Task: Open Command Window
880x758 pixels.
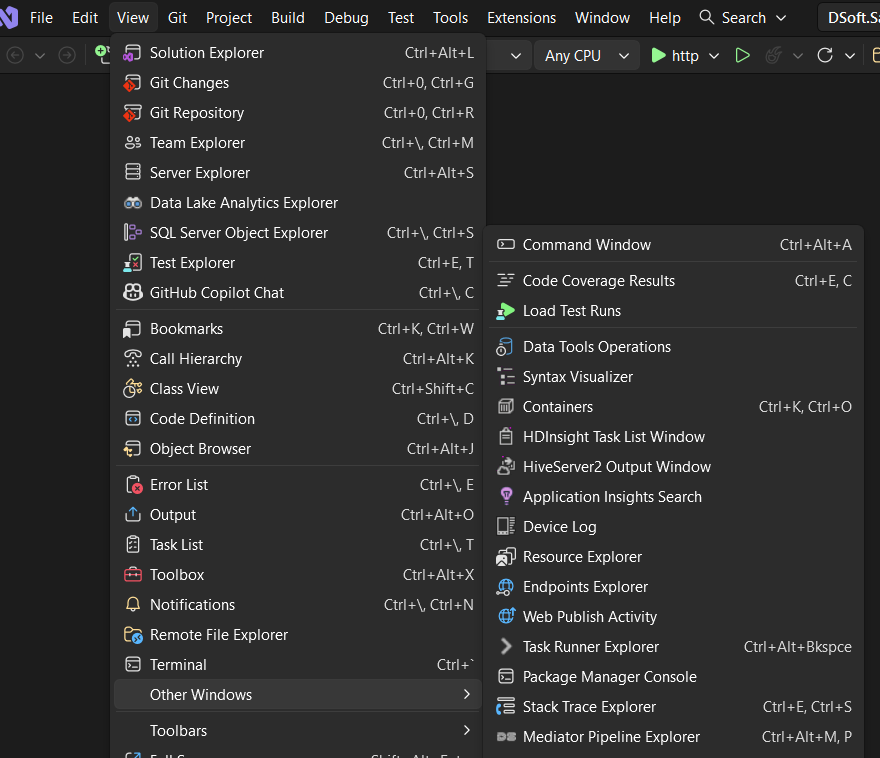Action: tap(673, 245)
